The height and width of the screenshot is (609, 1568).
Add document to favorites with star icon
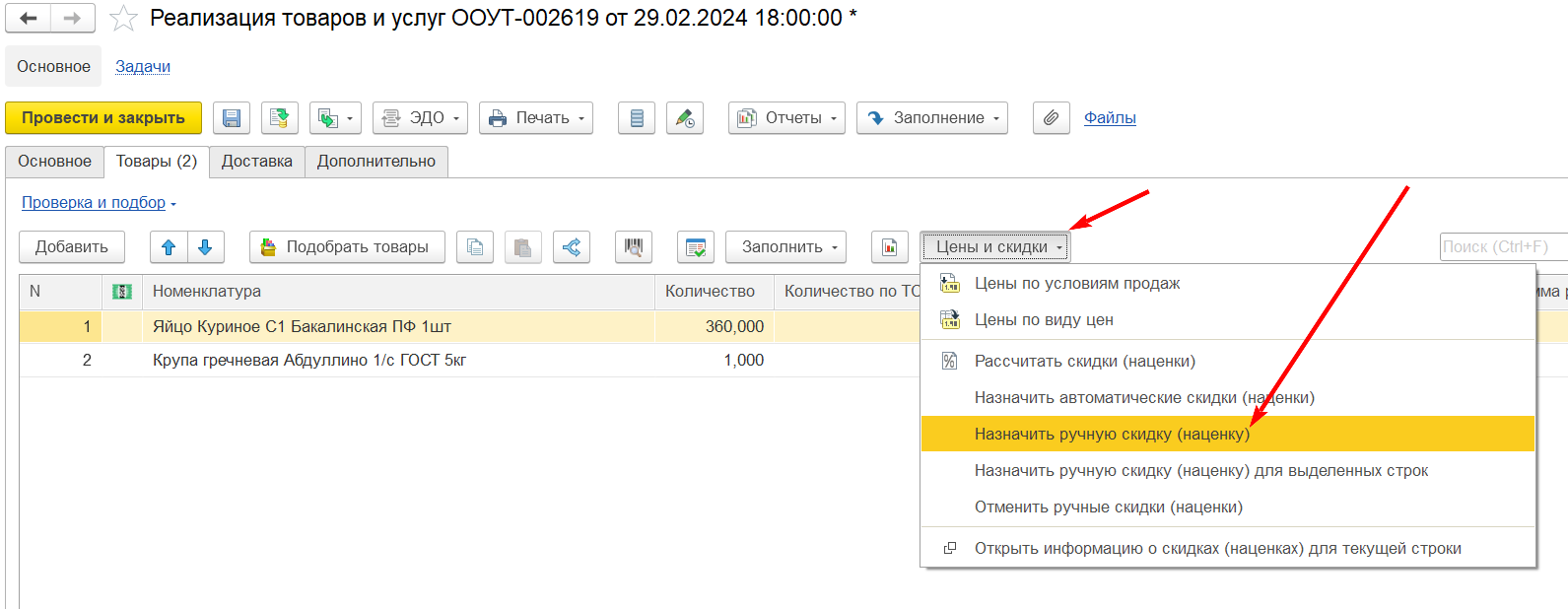click(x=123, y=18)
